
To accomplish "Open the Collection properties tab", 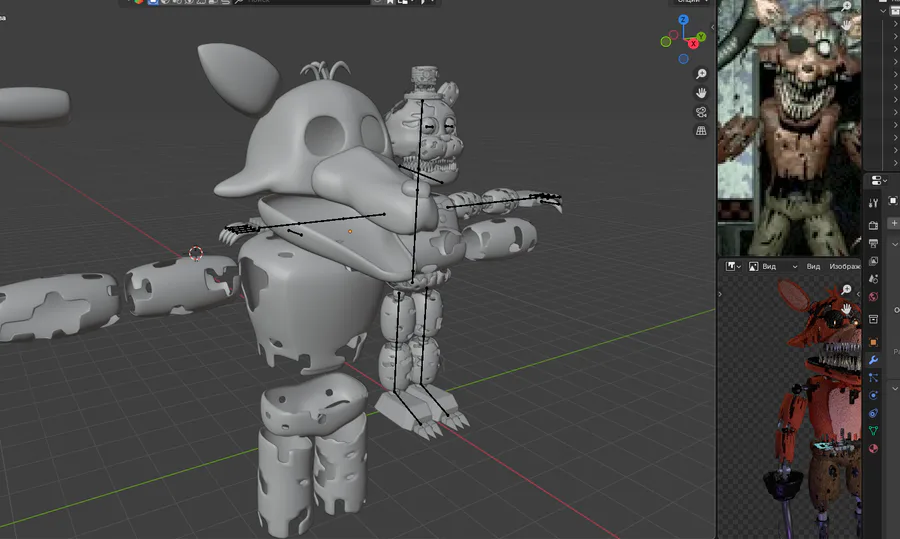I will [873, 319].
